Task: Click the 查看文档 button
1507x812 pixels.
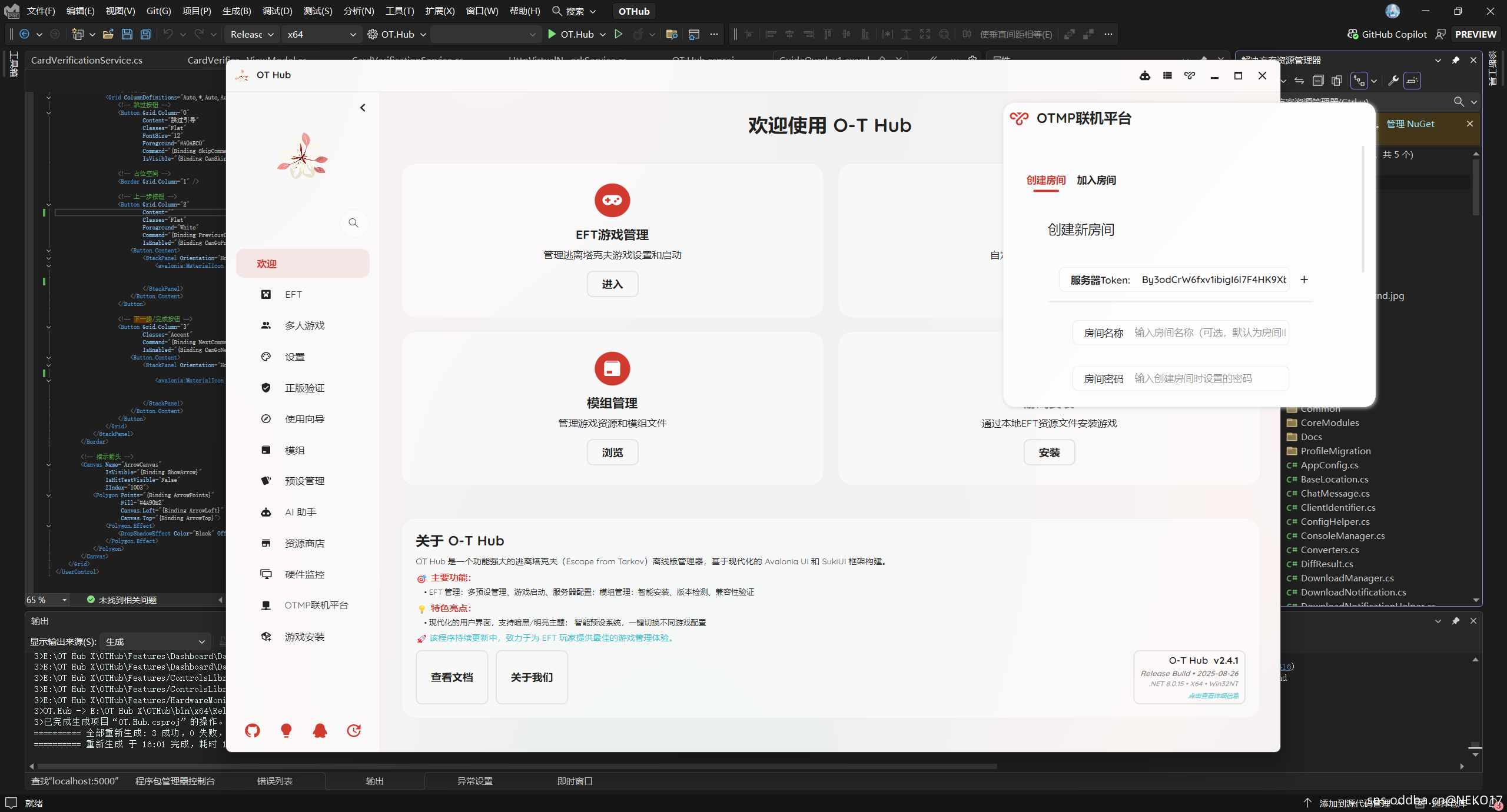Action: point(452,677)
